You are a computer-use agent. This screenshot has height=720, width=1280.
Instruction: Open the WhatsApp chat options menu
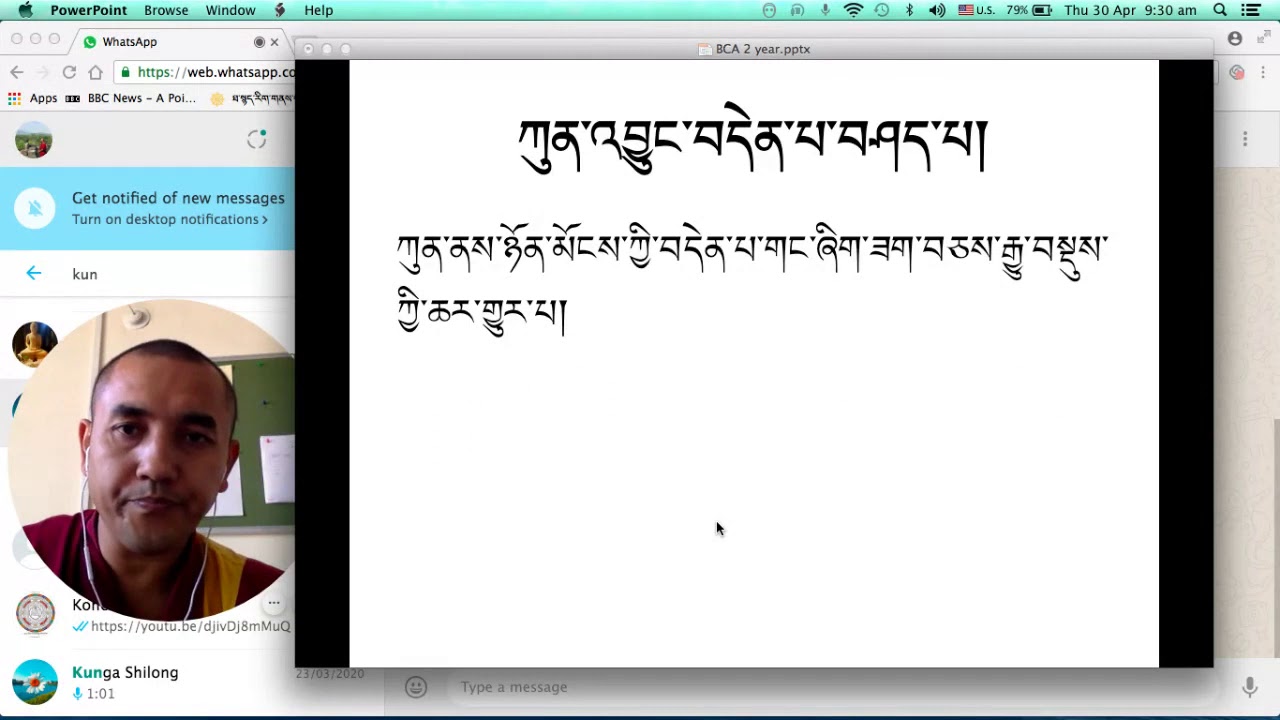[1245, 140]
